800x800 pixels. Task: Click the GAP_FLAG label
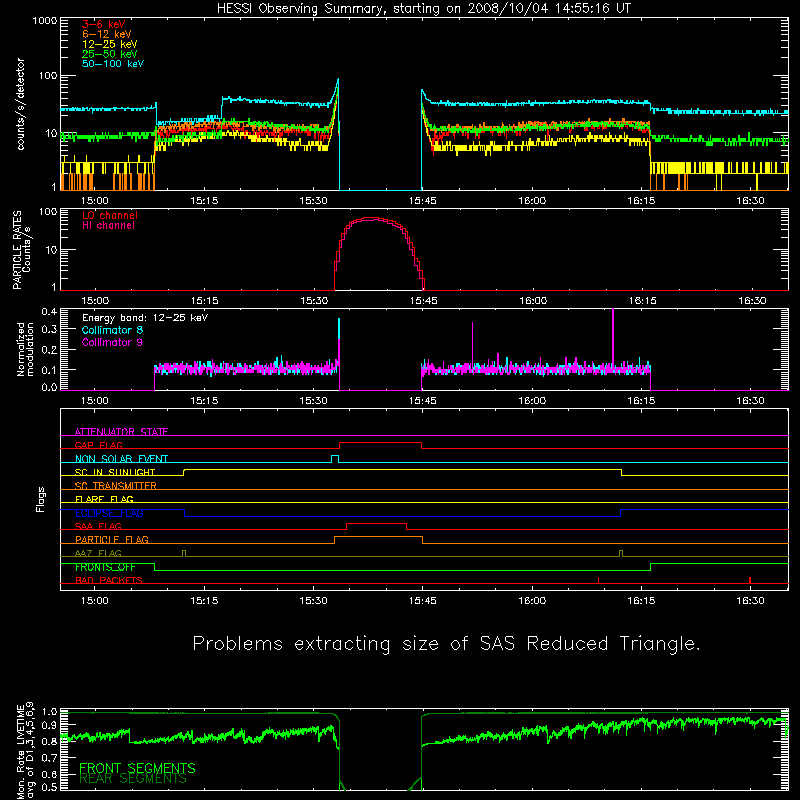coord(98,445)
